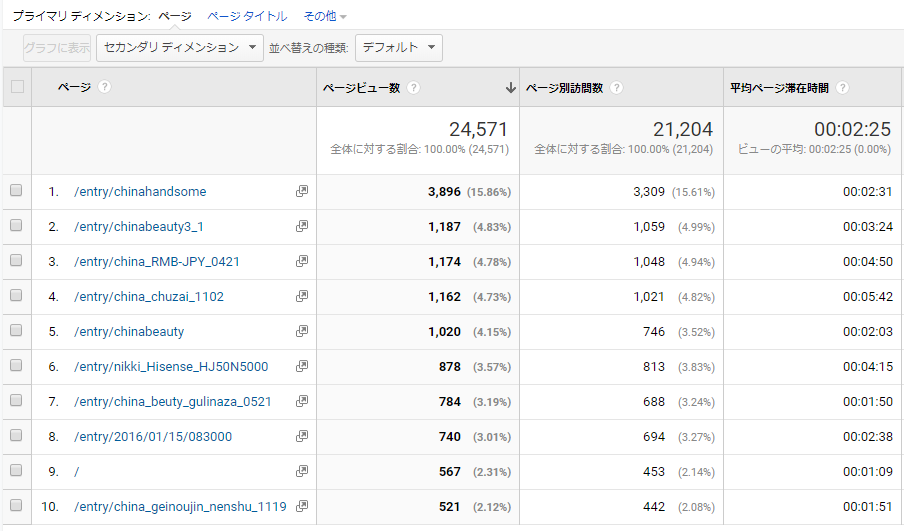The height and width of the screenshot is (531, 904).
Task: Open the /entry/china_RMB-JPY_0421 link
Action: click(x=157, y=262)
